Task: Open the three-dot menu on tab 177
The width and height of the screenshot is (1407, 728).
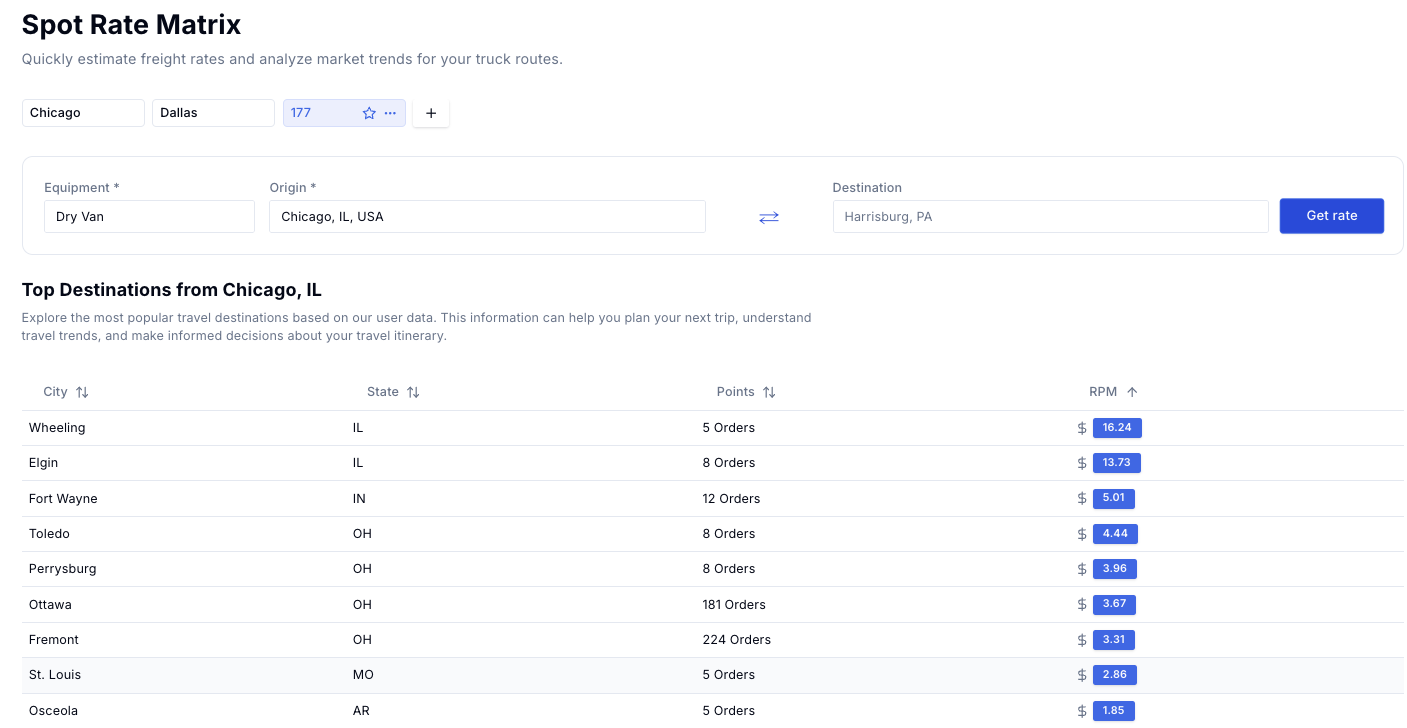Action: click(391, 113)
